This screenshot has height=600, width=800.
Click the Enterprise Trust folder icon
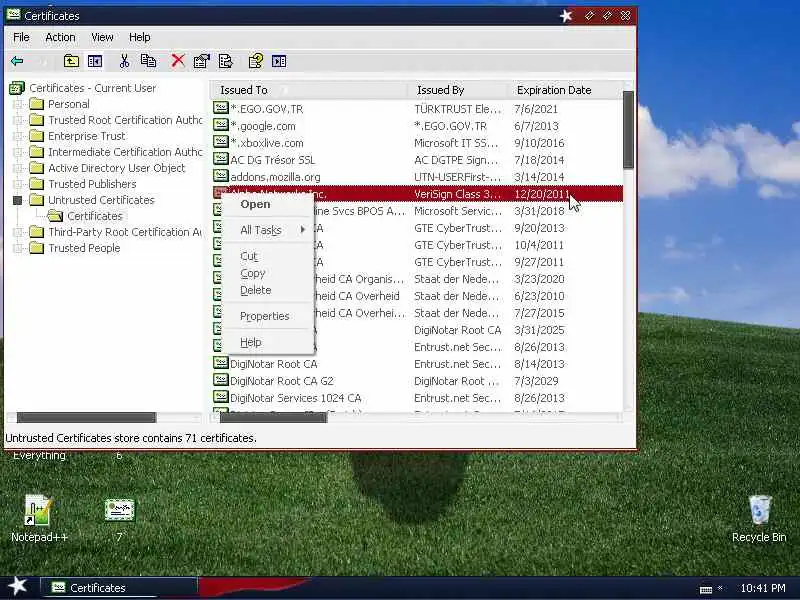pyautogui.click(x=36, y=136)
